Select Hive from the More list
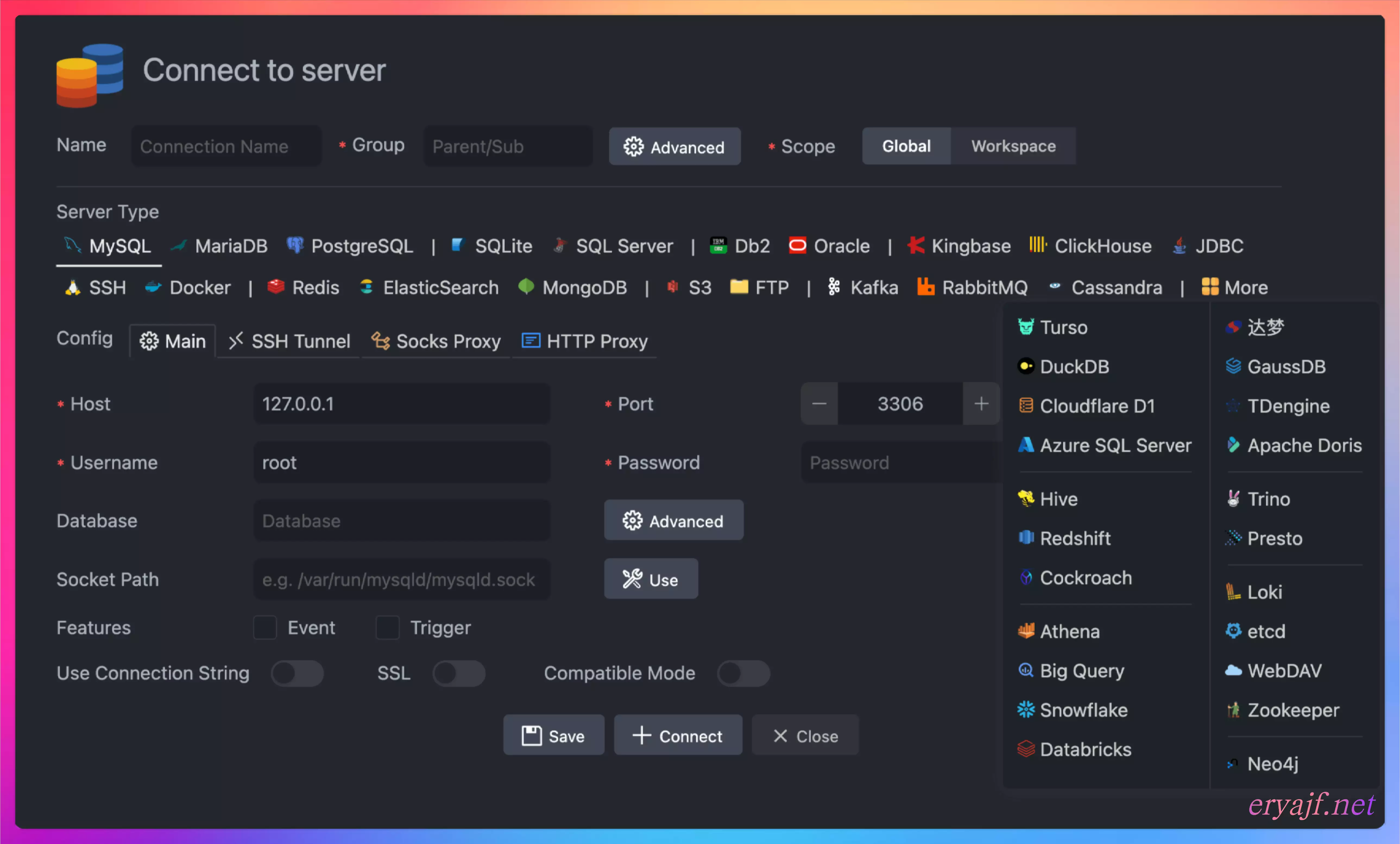This screenshot has height=844, width=1400. [x=1047, y=499]
